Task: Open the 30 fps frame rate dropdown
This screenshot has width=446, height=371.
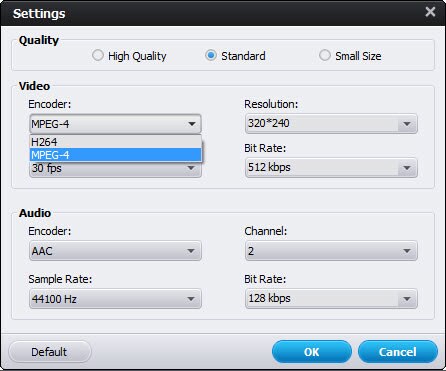Action: click(x=115, y=169)
